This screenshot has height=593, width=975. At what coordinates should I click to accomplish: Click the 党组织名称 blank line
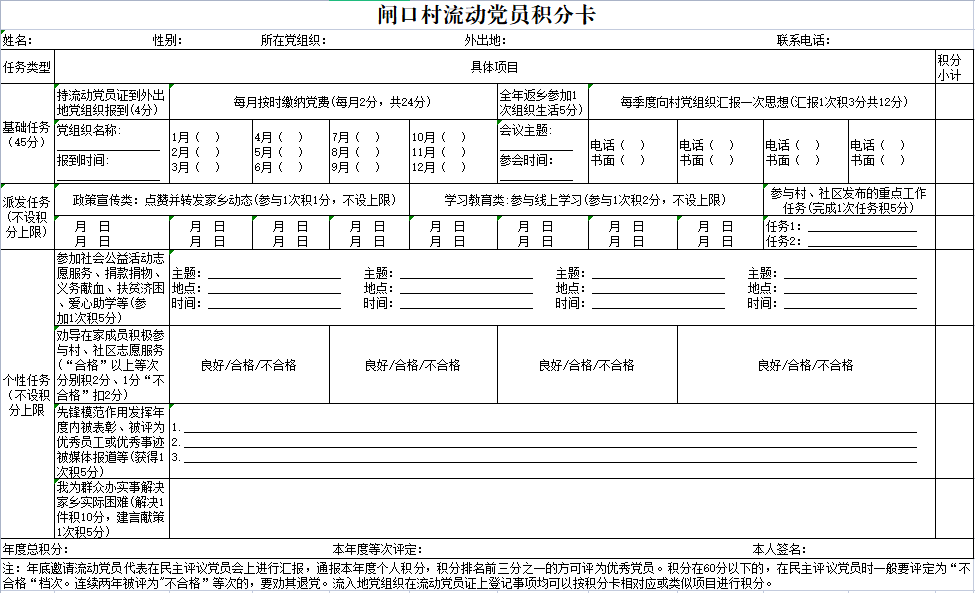pyautogui.click(x=108, y=145)
